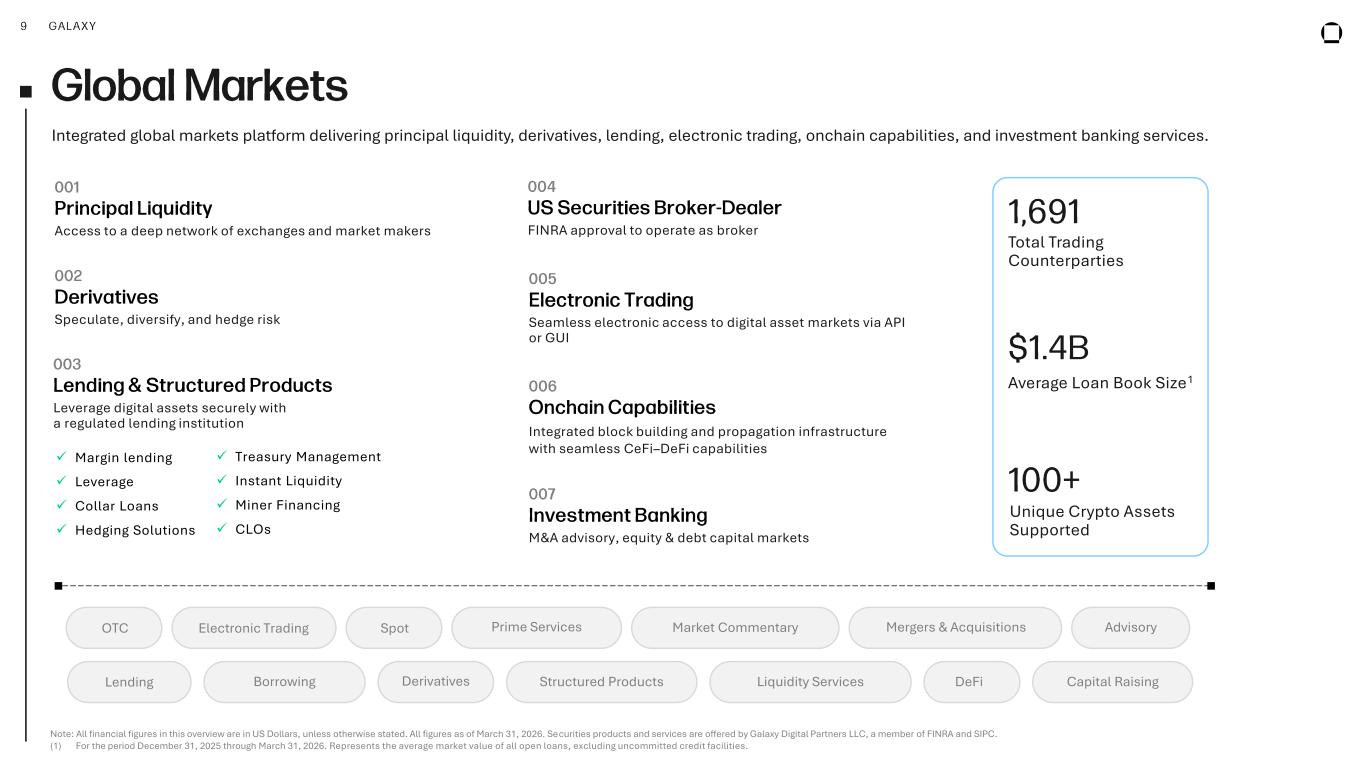Click the checkmark beside Instant Liquidity
The height and width of the screenshot is (768, 1365).
(x=221, y=480)
